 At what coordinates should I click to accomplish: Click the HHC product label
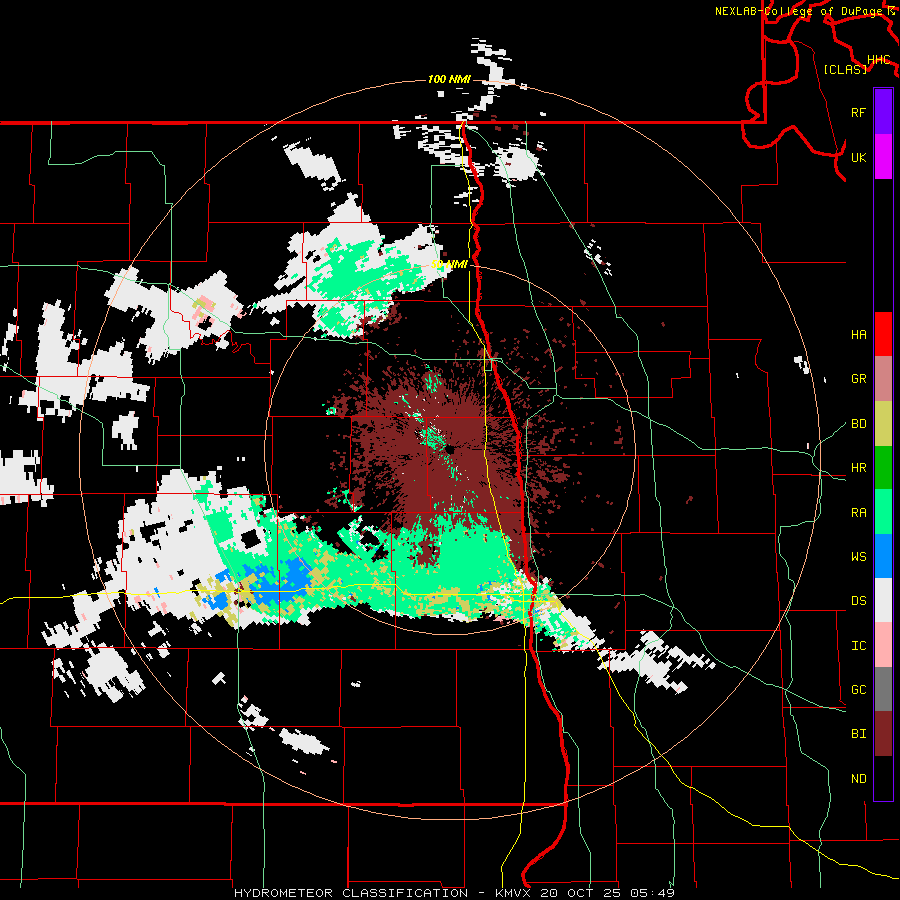click(878, 60)
